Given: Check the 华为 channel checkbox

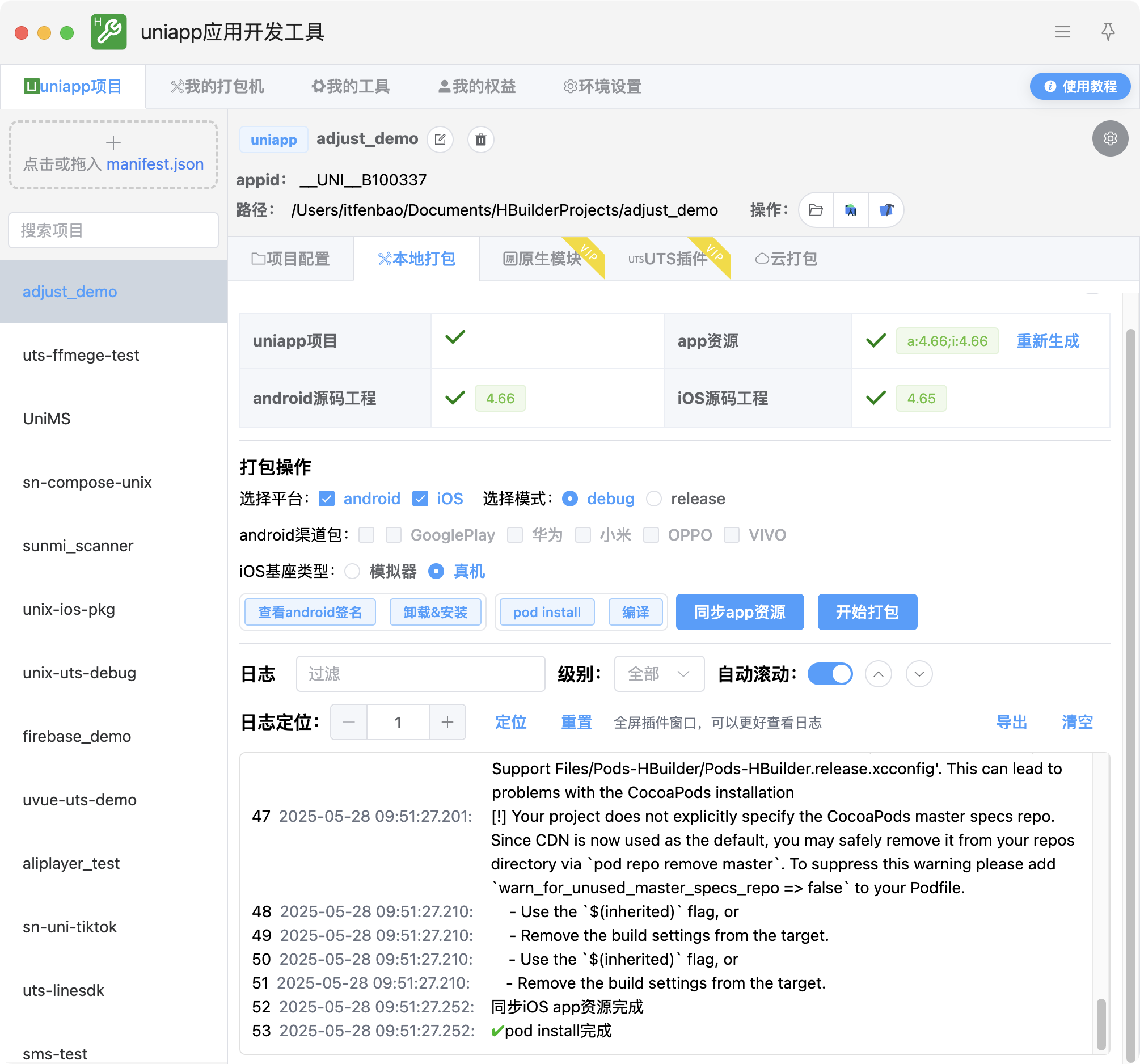Looking at the screenshot, I should tap(514, 535).
